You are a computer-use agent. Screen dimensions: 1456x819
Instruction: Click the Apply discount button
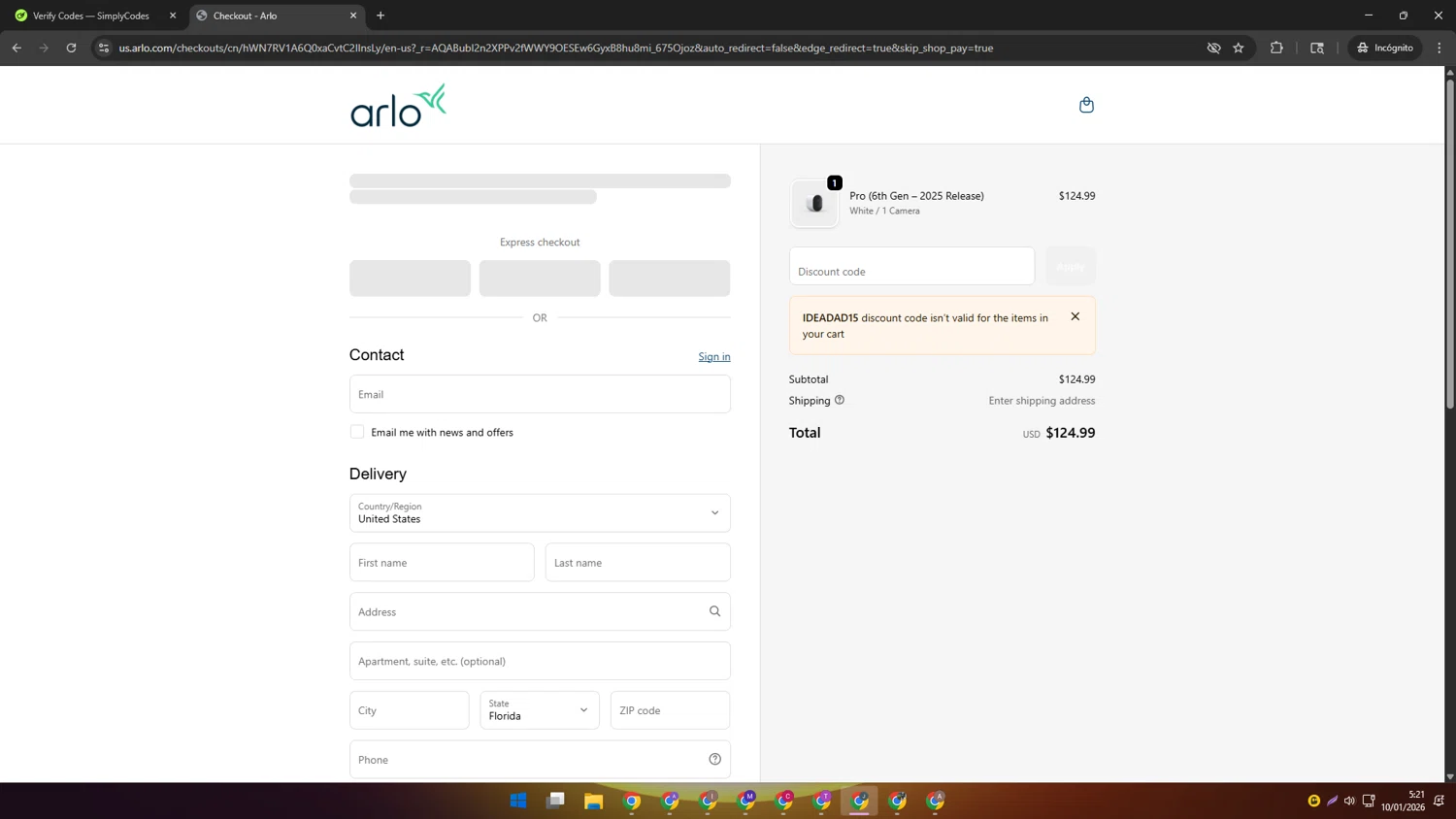click(1071, 266)
